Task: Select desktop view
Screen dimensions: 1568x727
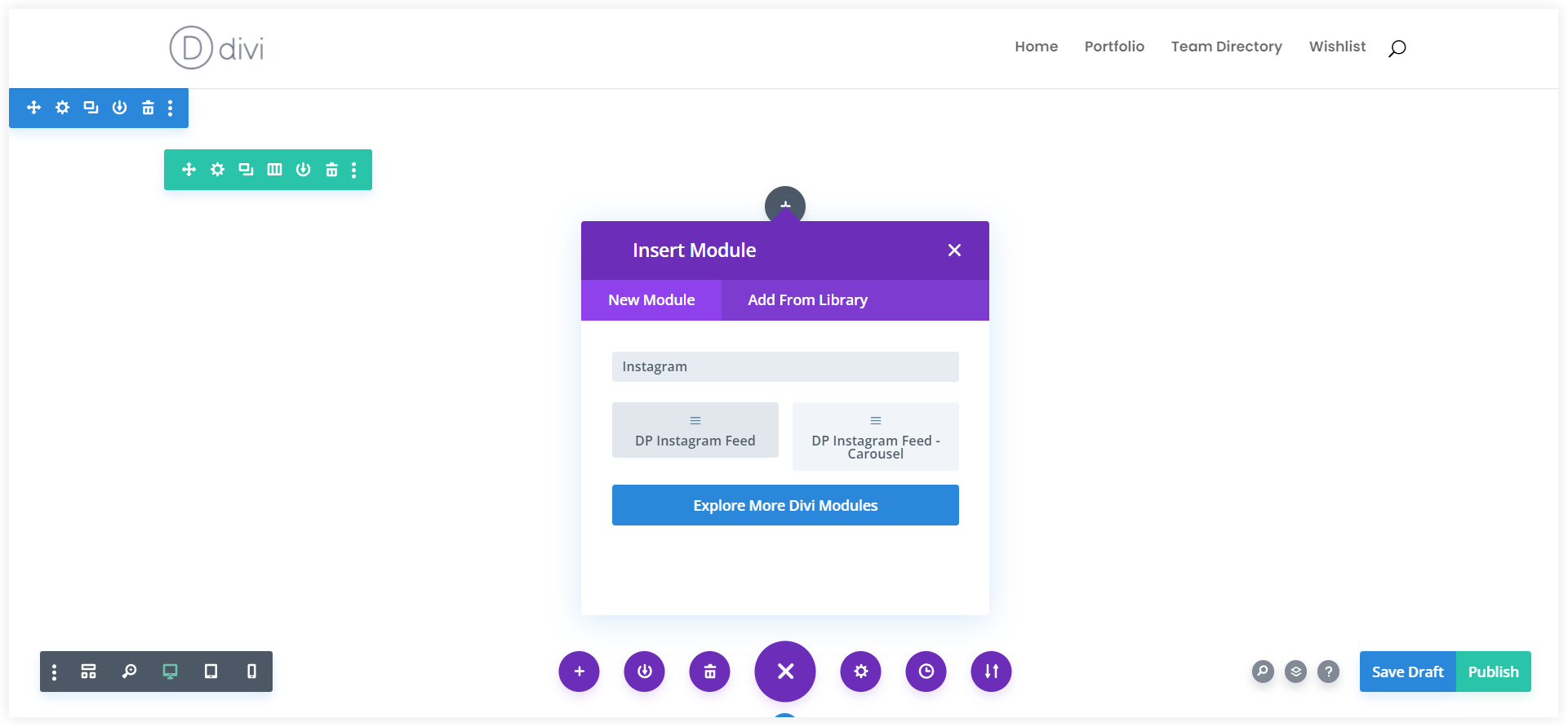Action: [x=170, y=672]
